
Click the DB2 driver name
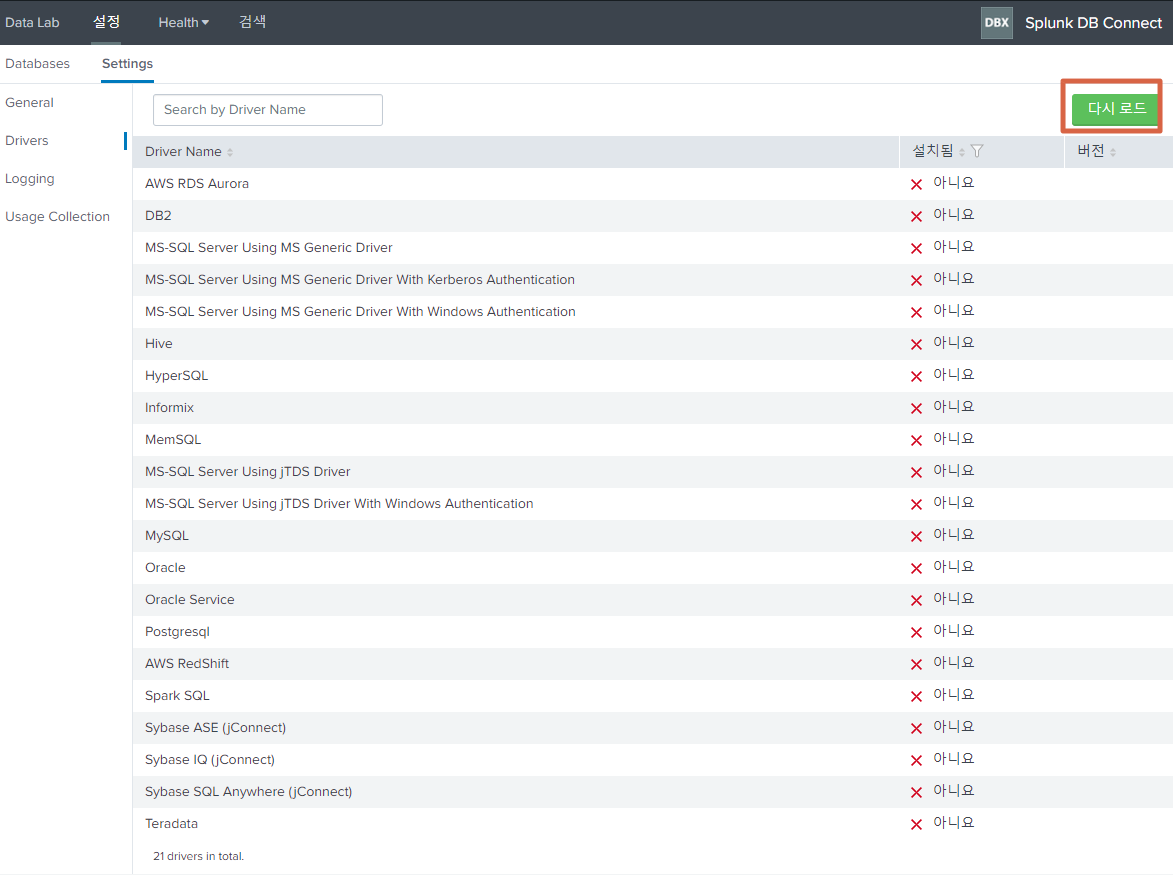pos(158,216)
